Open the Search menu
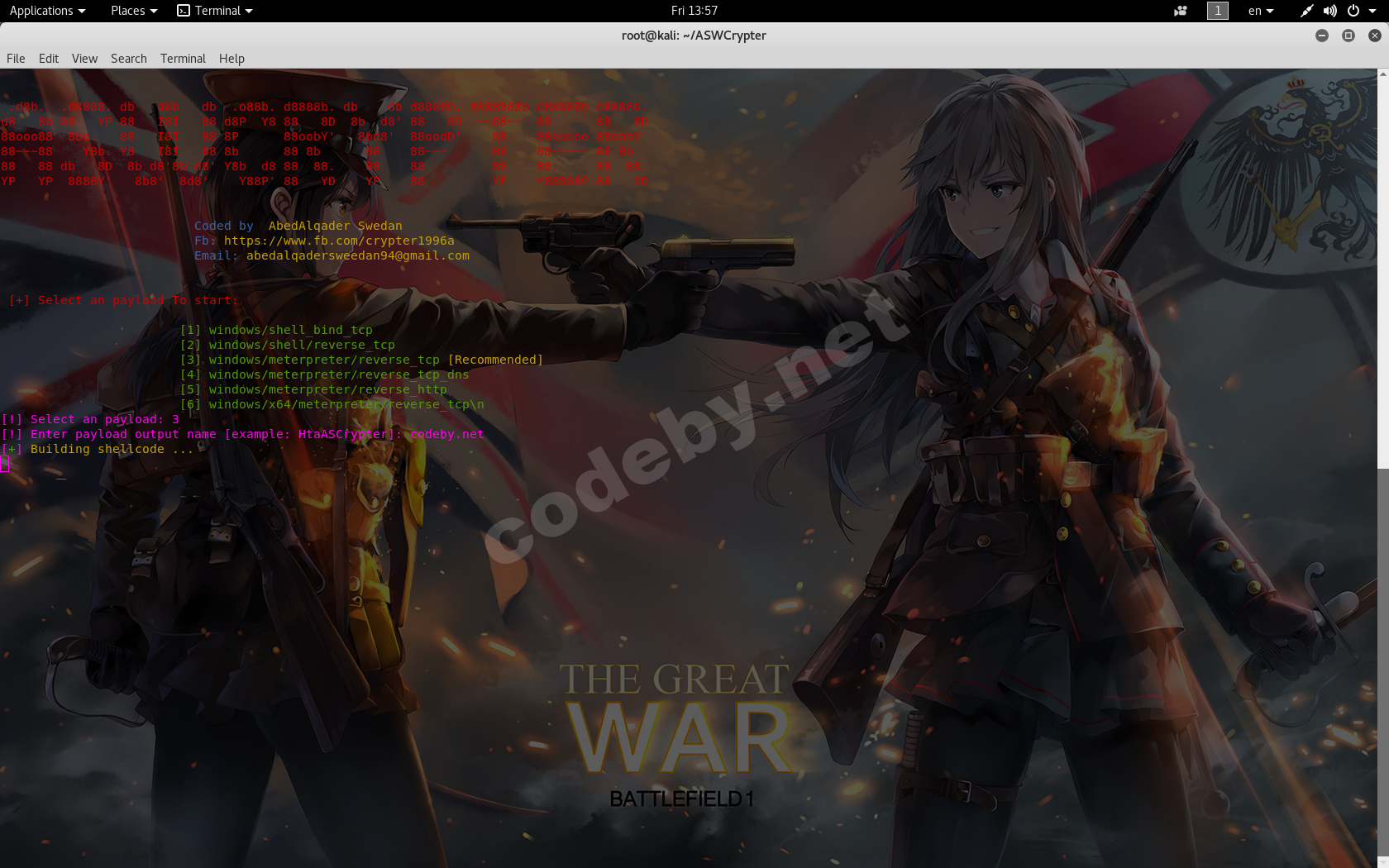 coord(129,59)
